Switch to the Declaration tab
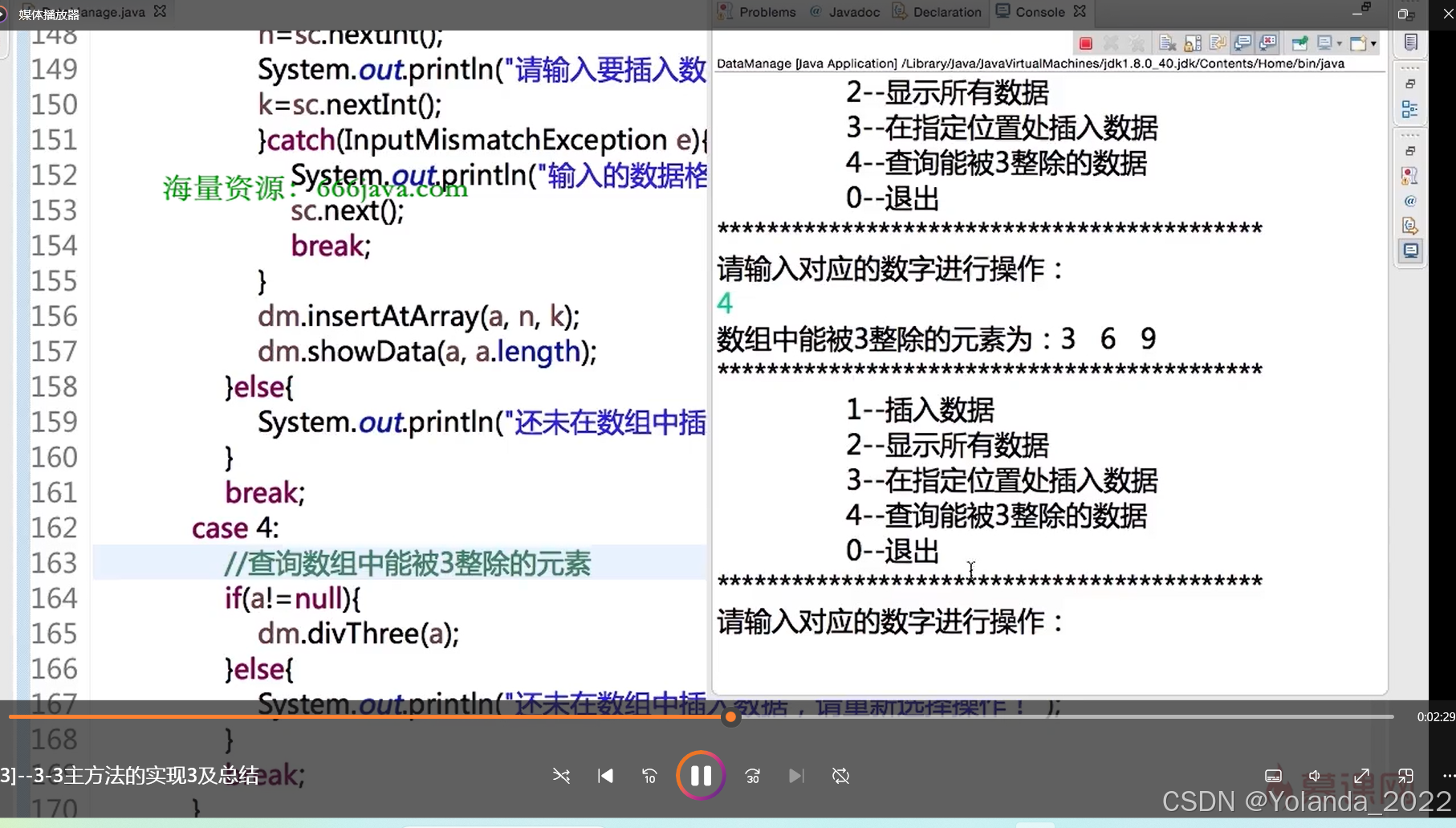1456x828 pixels. [x=937, y=12]
